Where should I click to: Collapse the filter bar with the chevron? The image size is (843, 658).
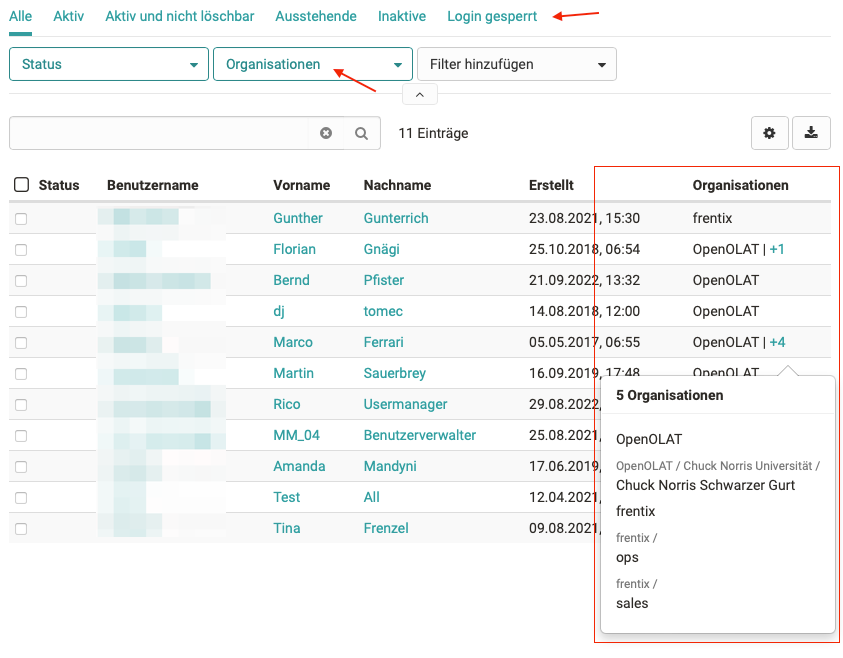tap(419, 93)
